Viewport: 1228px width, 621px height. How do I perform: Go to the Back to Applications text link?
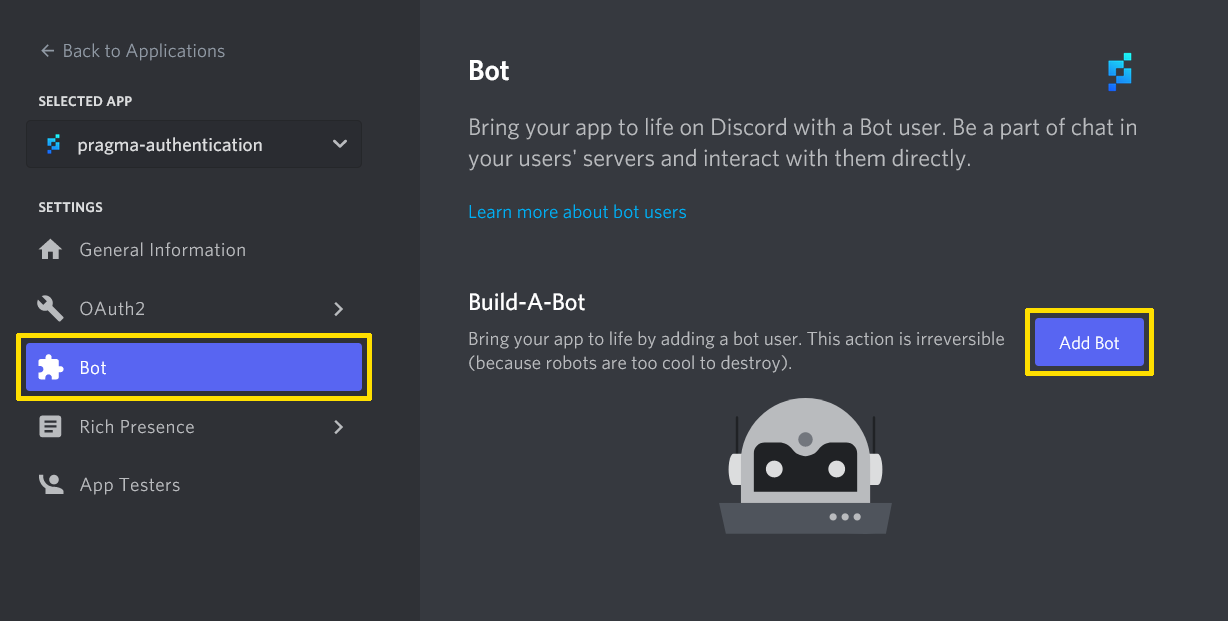[143, 51]
